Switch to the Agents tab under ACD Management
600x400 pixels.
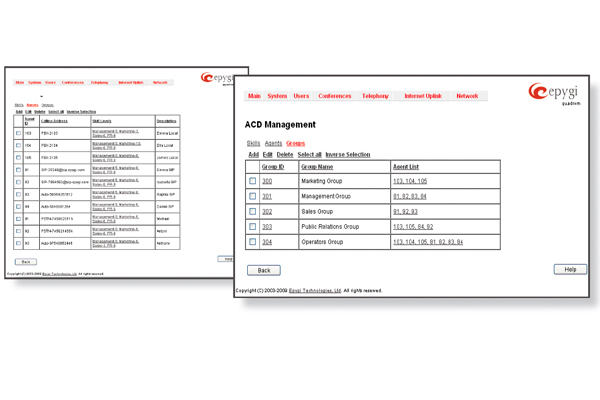(273, 144)
